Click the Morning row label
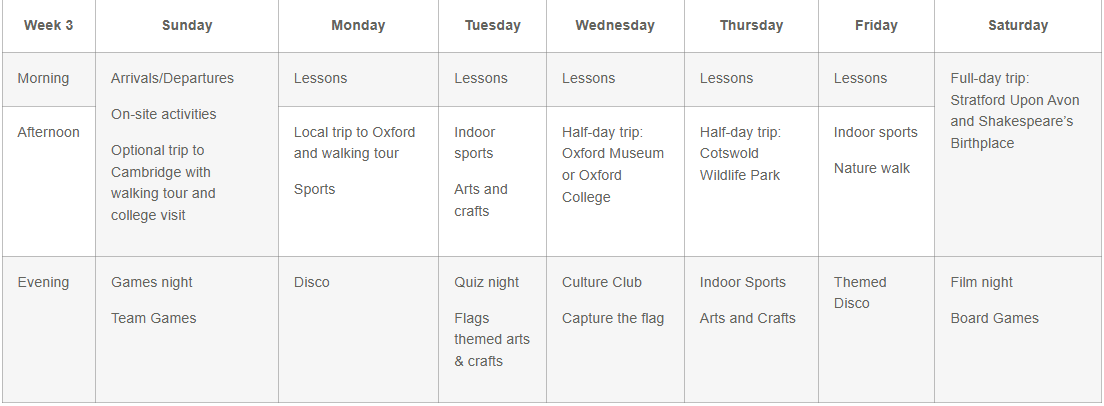 click(44, 79)
